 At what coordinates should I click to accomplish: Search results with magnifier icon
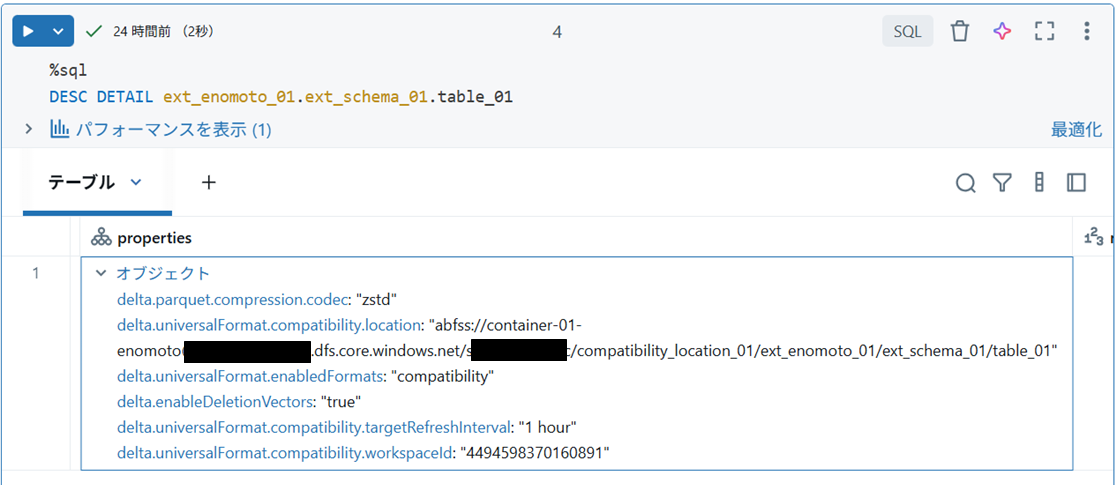[965, 184]
